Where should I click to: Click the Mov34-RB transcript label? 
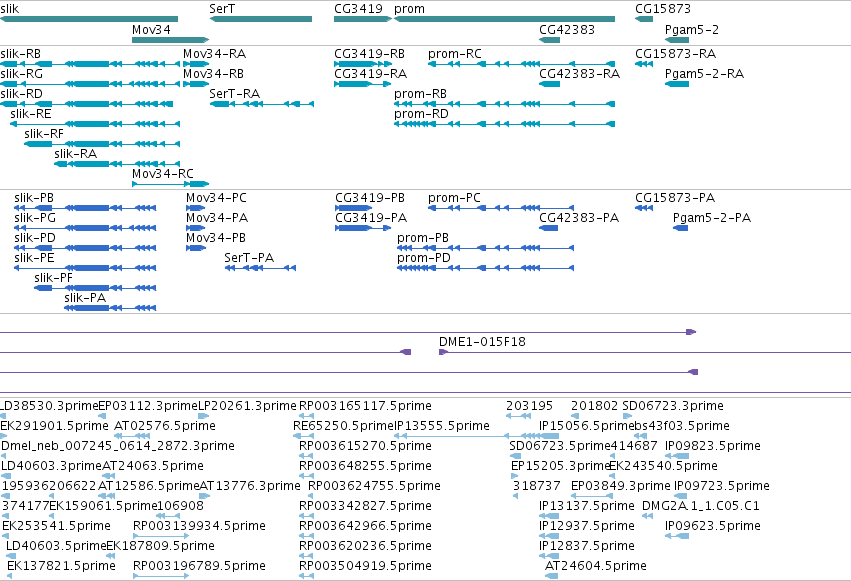coord(213,74)
